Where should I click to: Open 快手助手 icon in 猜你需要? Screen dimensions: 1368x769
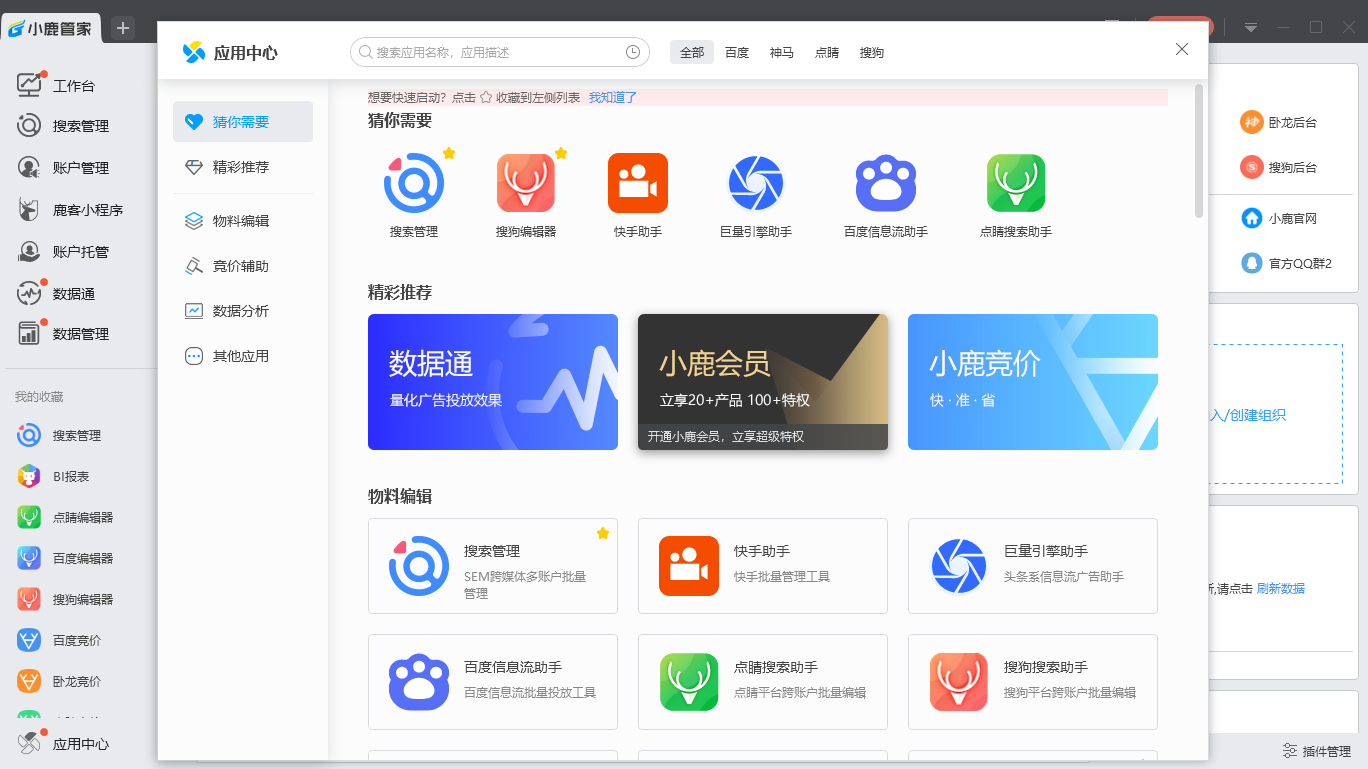[638, 183]
